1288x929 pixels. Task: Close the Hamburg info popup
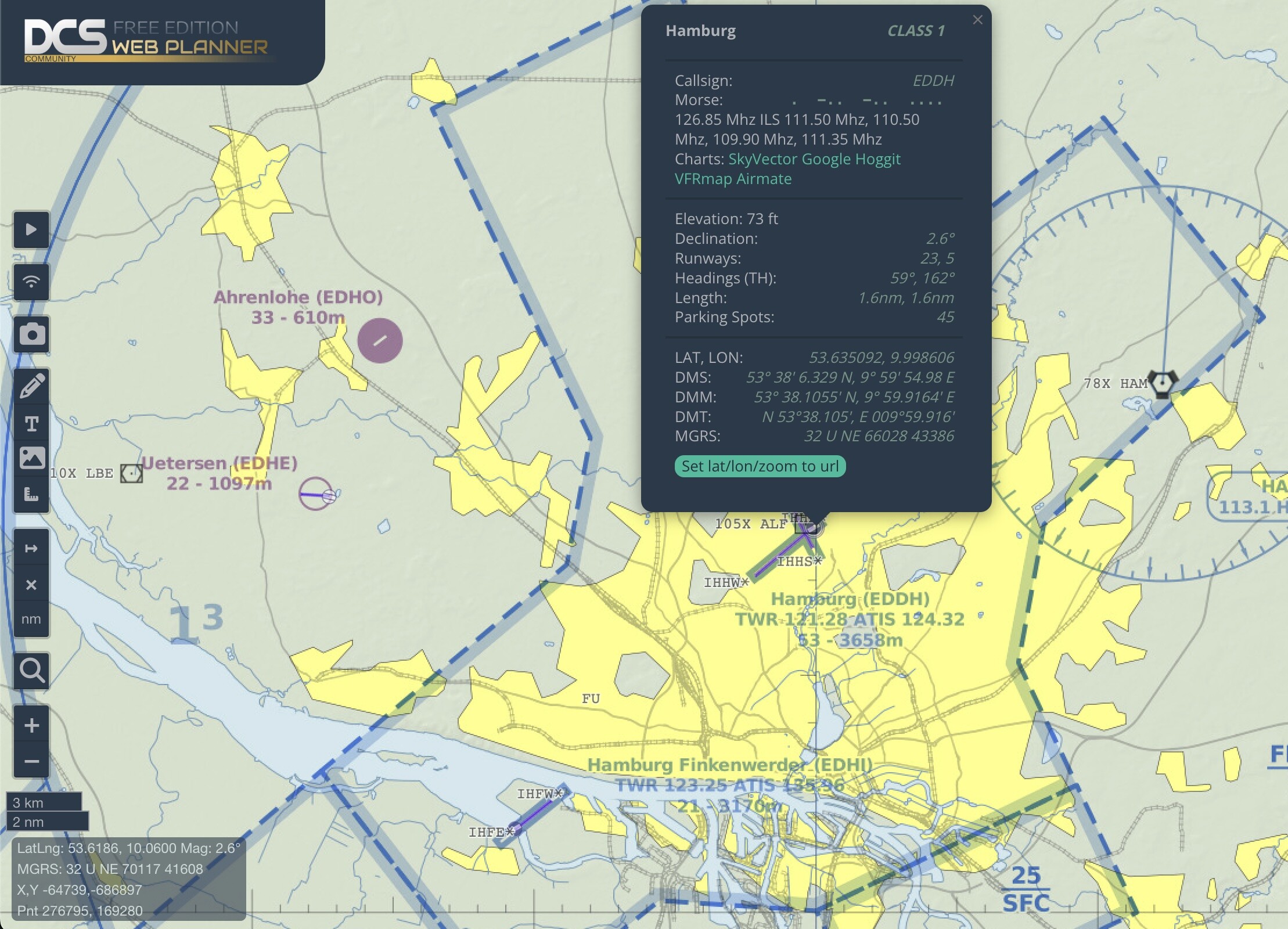(978, 20)
